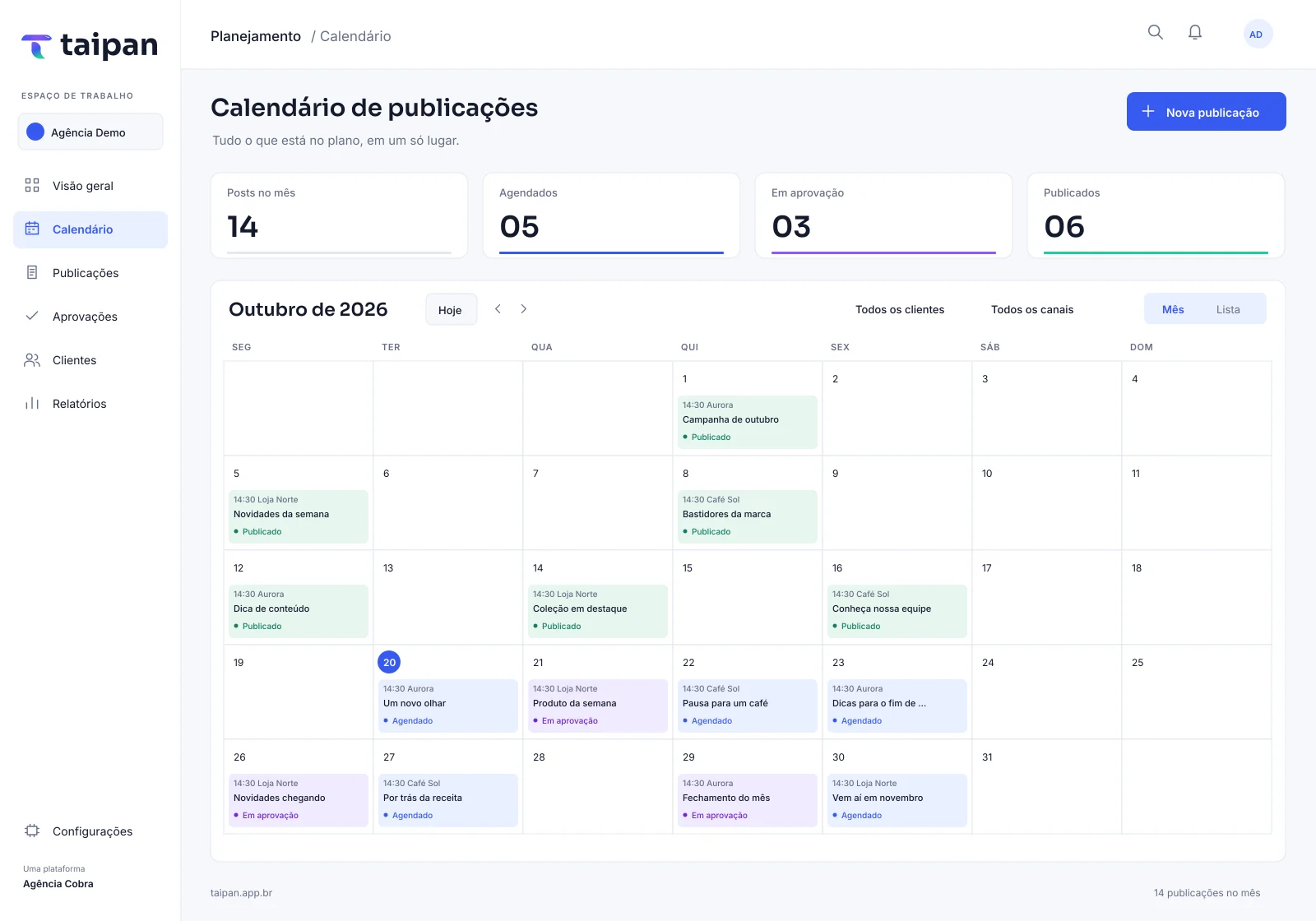Open the Todos os clientes filter
This screenshot has height=921, width=1316.
pos(900,309)
